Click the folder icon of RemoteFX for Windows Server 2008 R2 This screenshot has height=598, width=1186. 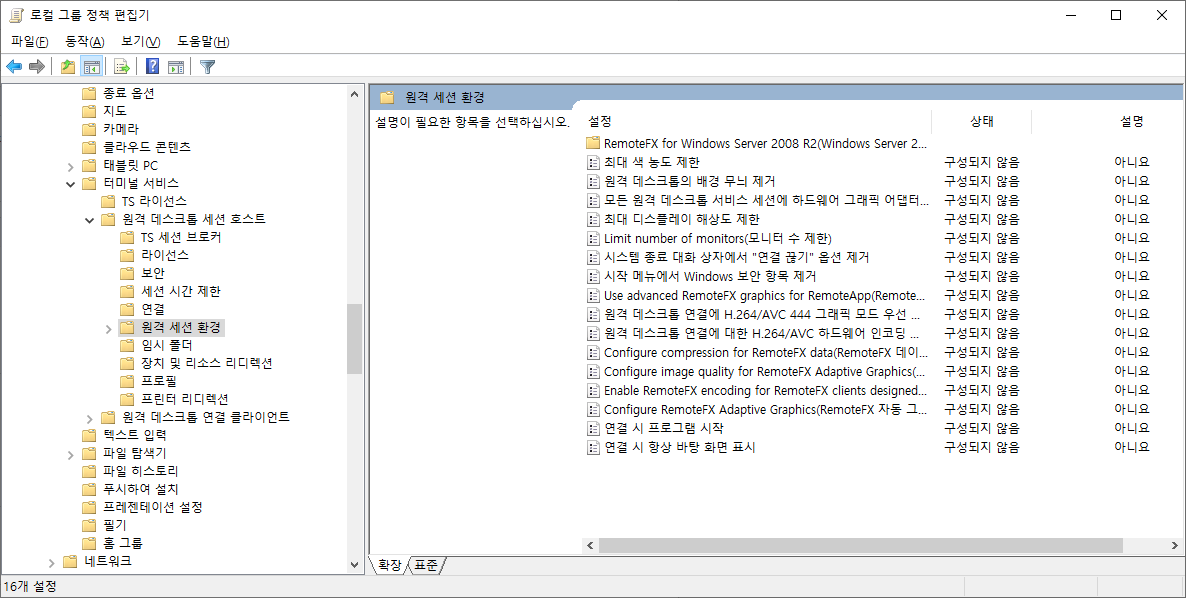pyautogui.click(x=593, y=143)
